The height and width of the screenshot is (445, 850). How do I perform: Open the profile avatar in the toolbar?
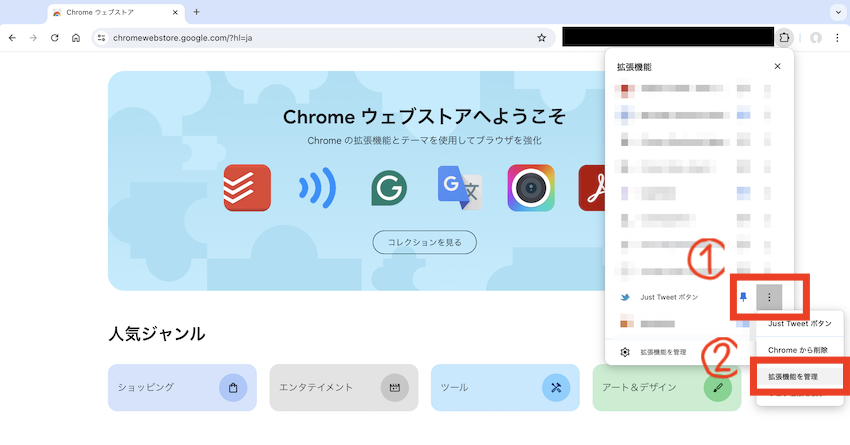[x=816, y=38]
